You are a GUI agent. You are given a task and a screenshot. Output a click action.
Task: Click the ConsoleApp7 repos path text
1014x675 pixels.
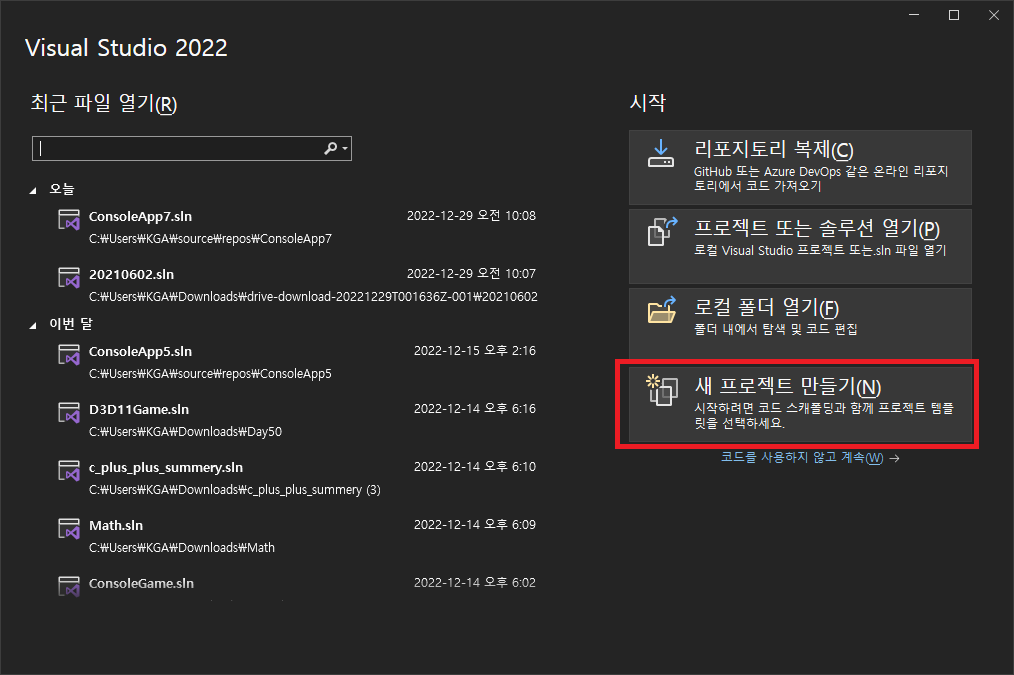click(210, 239)
